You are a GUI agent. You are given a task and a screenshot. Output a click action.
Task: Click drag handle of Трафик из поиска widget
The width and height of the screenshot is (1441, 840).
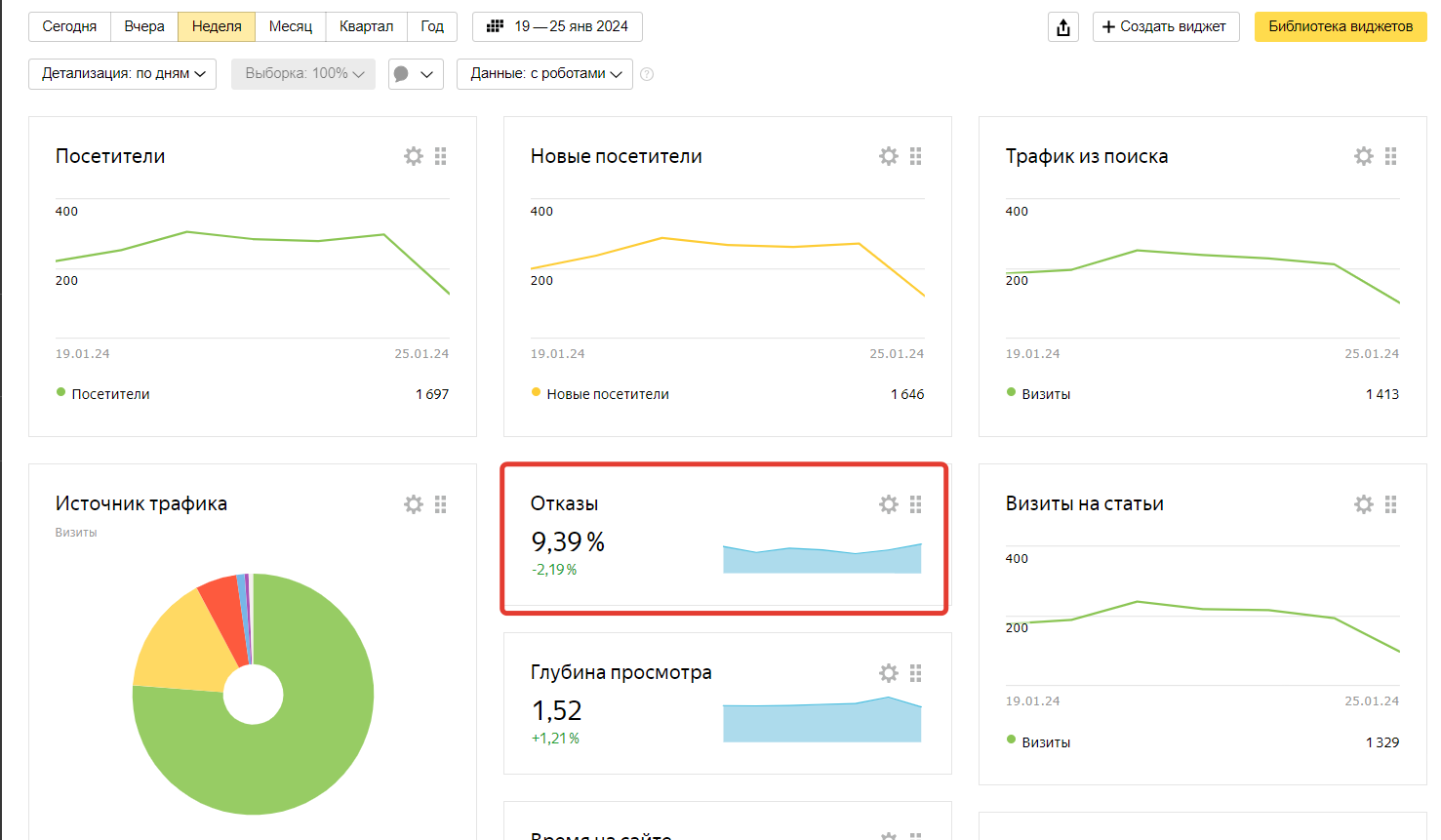pyautogui.click(x=1391, y=156)
